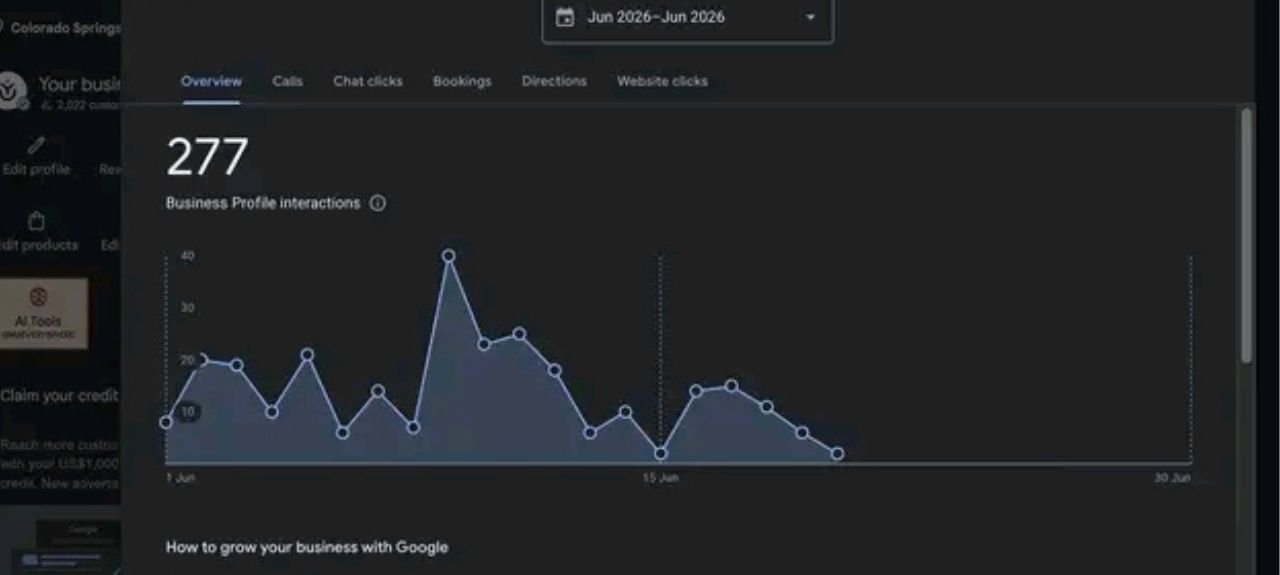1280x575 pixels.
Task: Click the 40 label on the chart's y-axis
Action: coord(187,256)
